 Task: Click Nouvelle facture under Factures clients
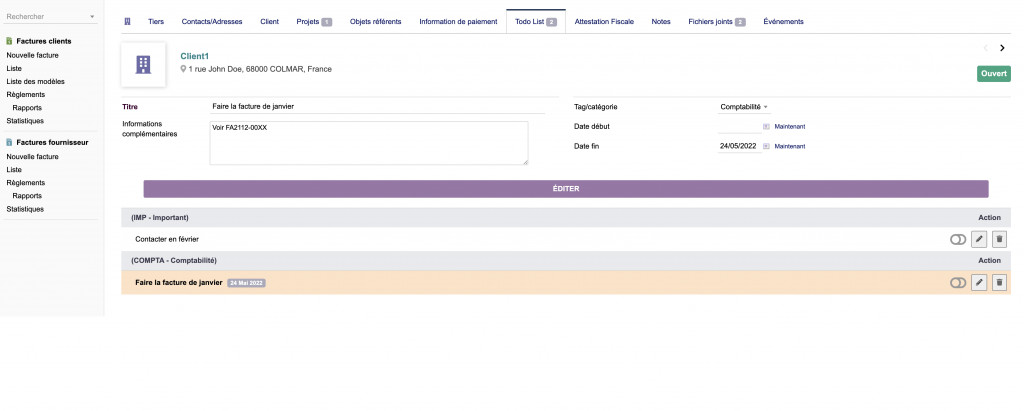coord(33,56)
